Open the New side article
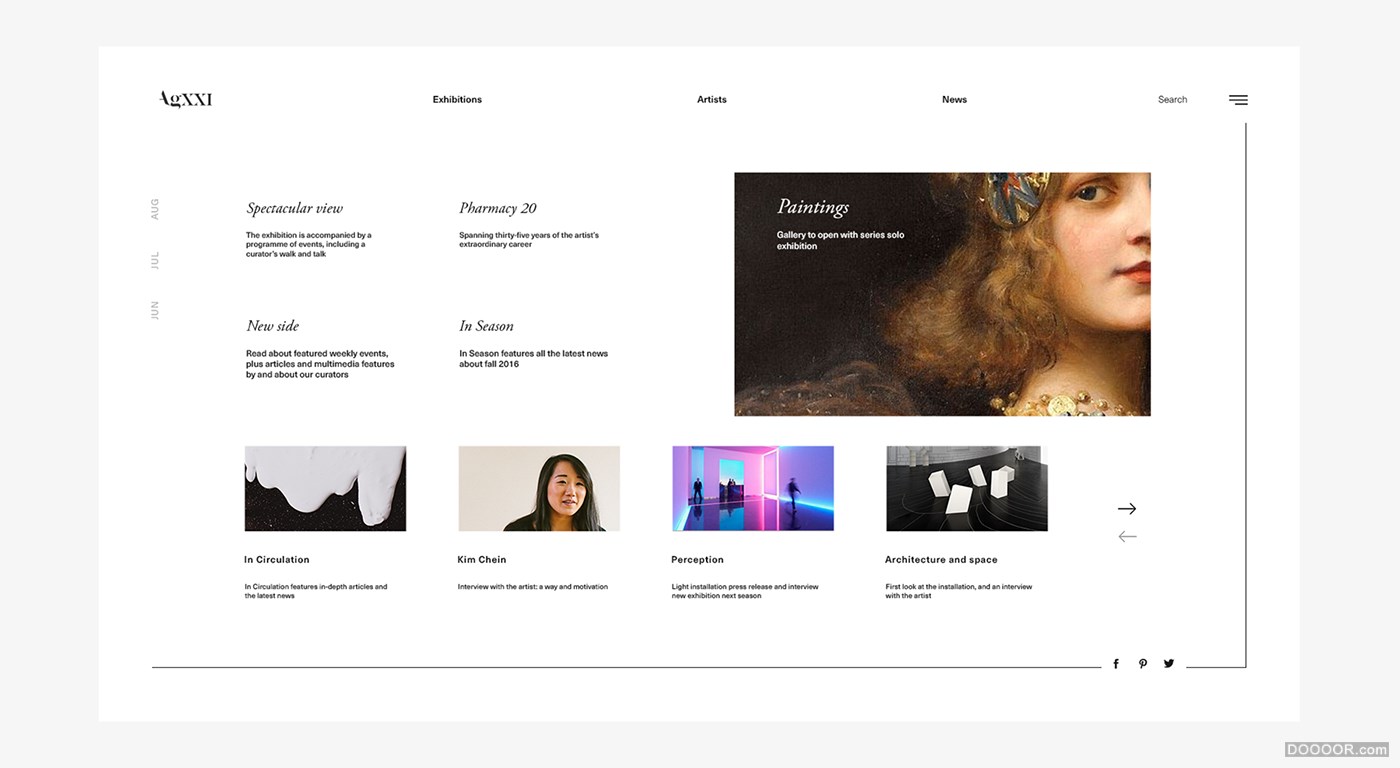Viewport: 1400px width, 768px height. (272, 326)
